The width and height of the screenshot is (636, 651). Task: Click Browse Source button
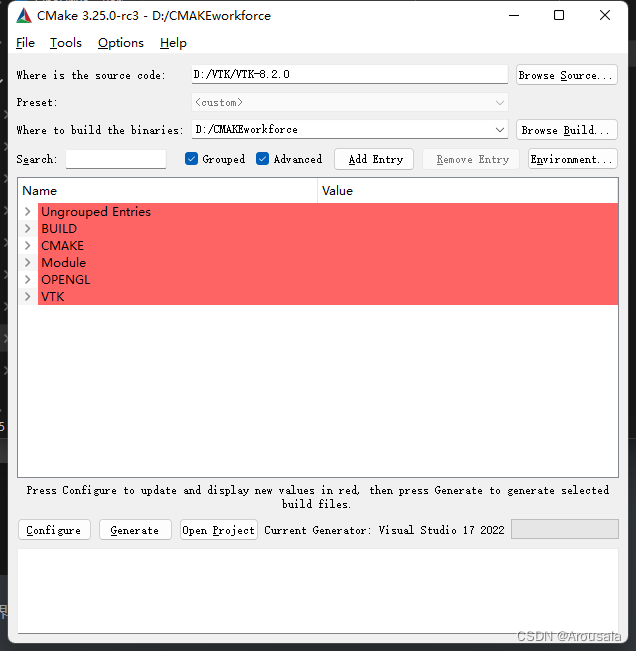567,75
